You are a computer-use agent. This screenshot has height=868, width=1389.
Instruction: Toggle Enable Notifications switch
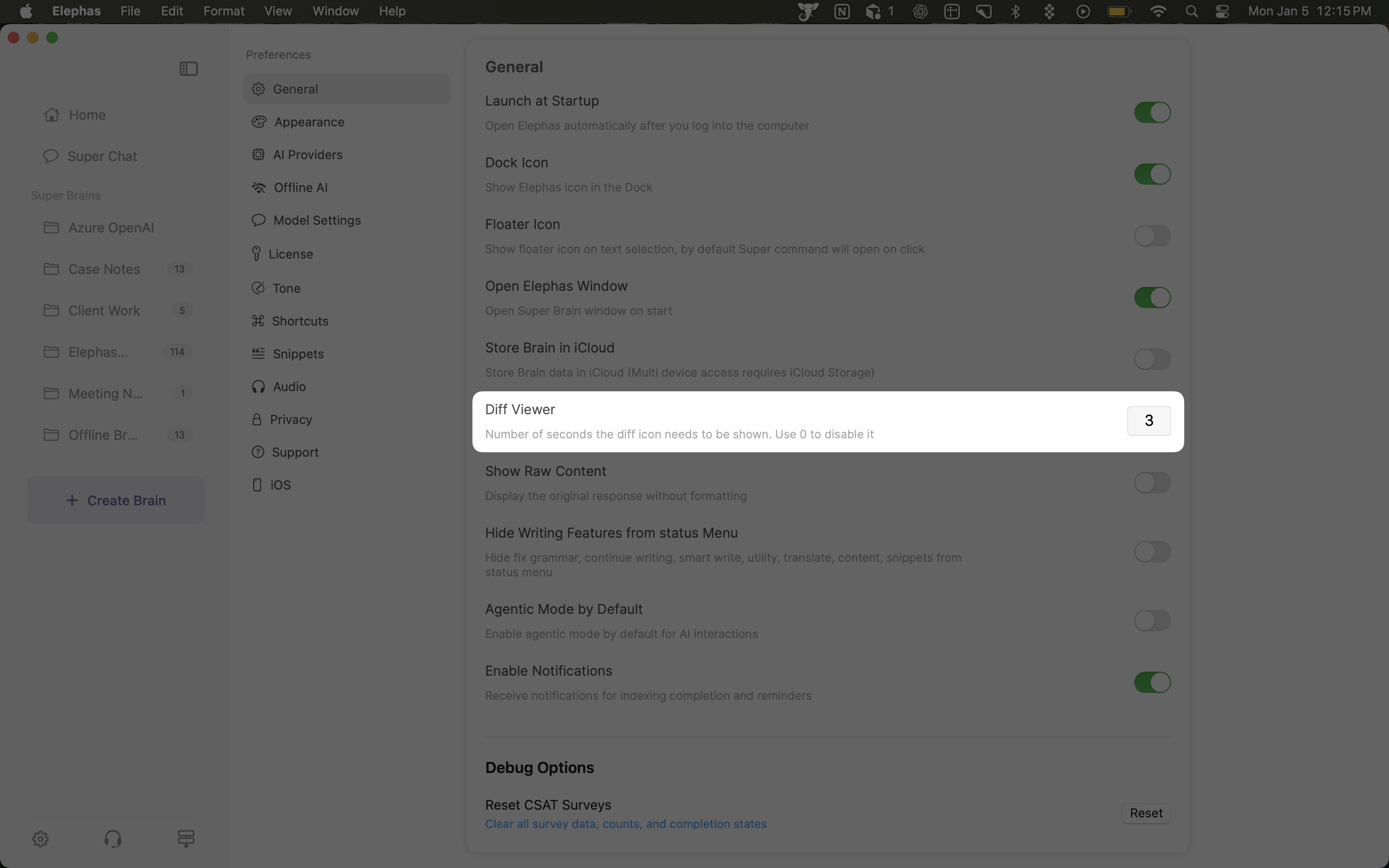1152,682
